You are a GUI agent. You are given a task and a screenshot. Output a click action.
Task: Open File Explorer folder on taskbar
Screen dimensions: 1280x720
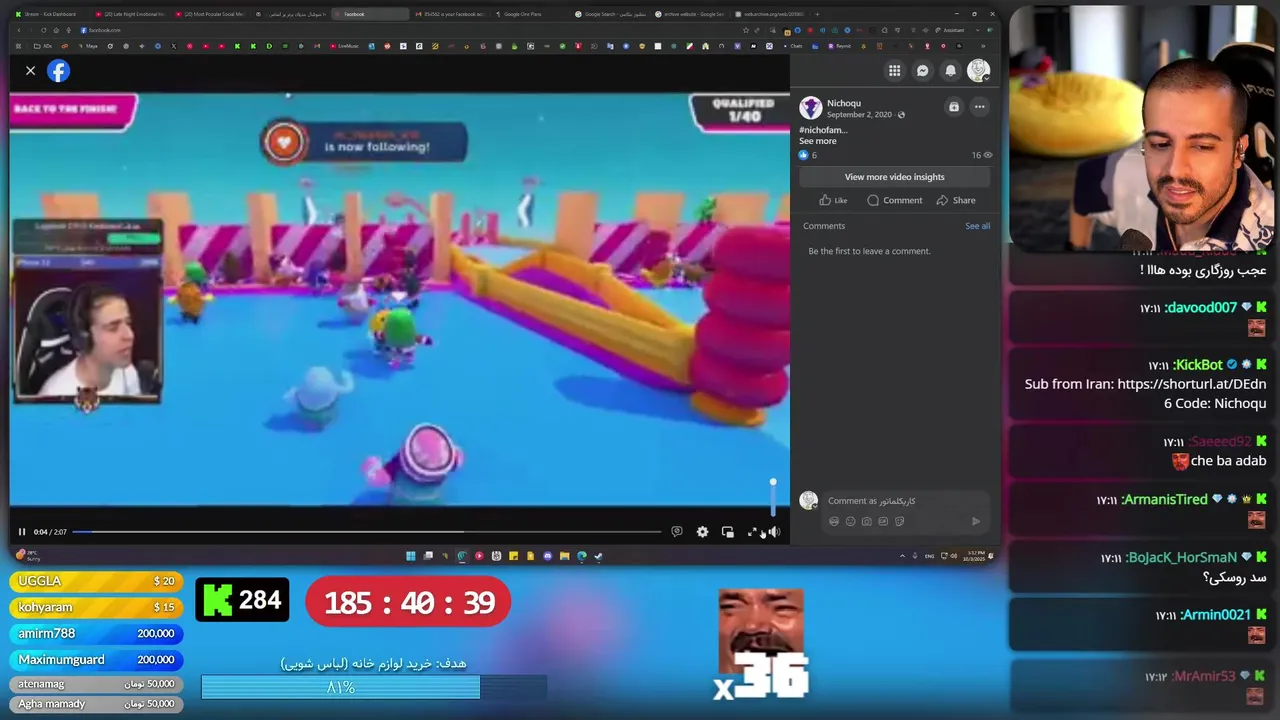[564, 556]
